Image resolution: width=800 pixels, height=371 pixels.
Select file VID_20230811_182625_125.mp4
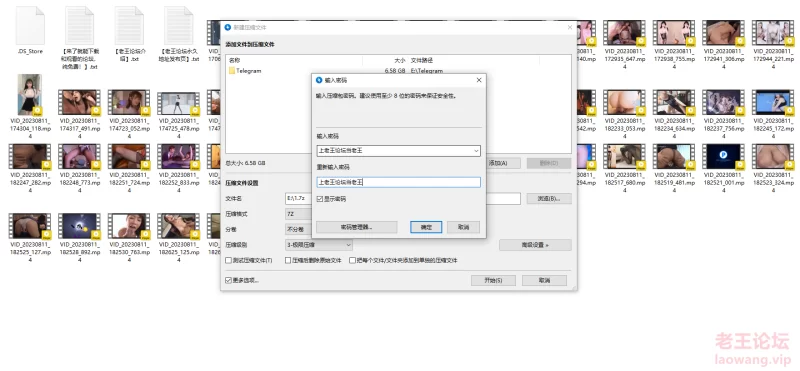click(179, 226)
